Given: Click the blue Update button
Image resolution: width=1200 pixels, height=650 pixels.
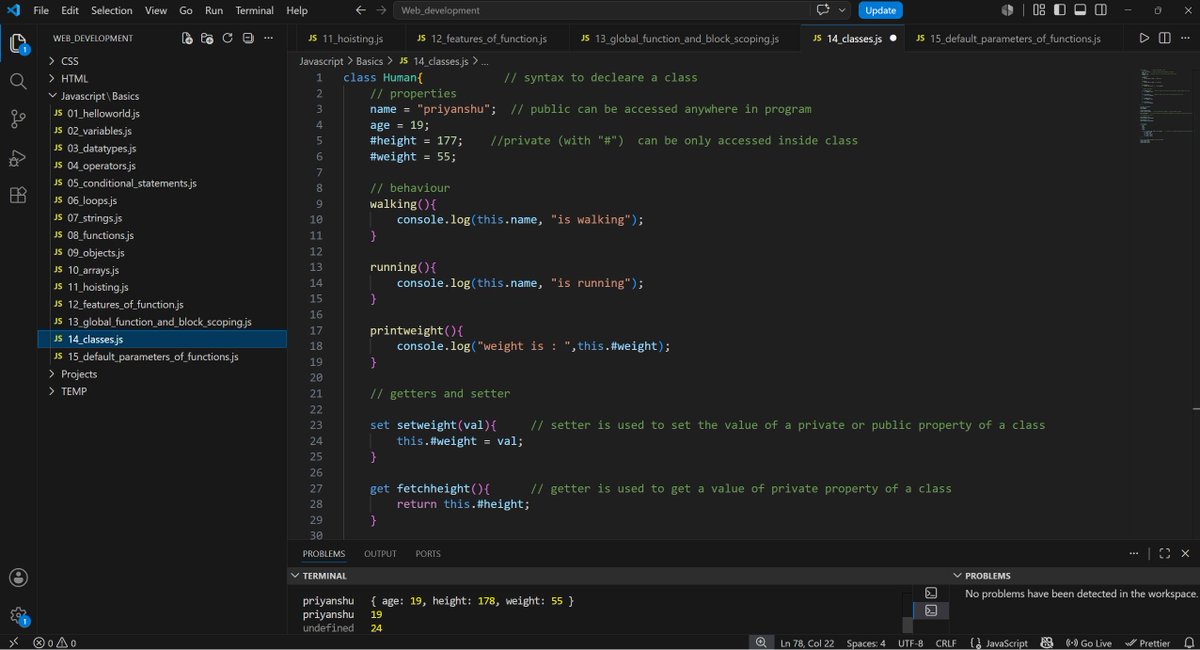Looking at the screenshot, I should (880, 10).
